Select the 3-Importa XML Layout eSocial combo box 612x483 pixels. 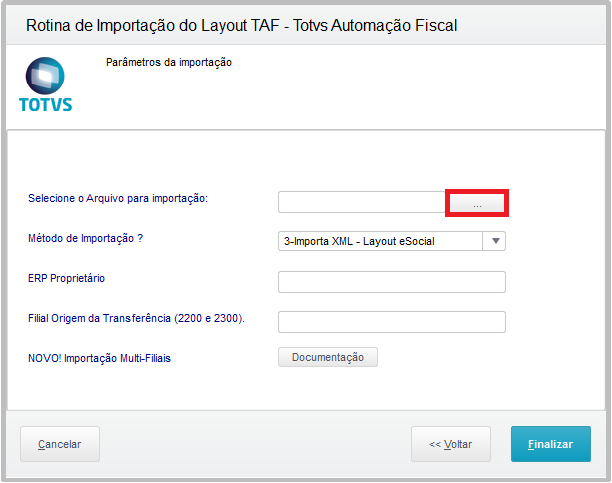[392, 241]
